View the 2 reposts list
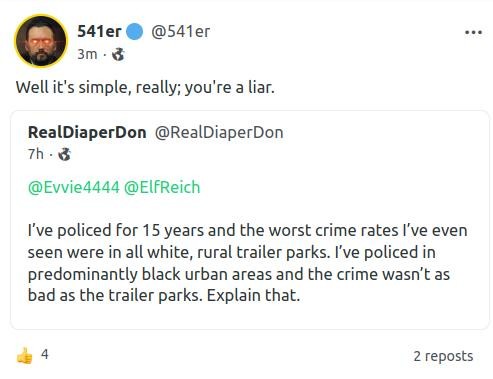The width and height of the screenshot is (493, 379). [443, 356]
